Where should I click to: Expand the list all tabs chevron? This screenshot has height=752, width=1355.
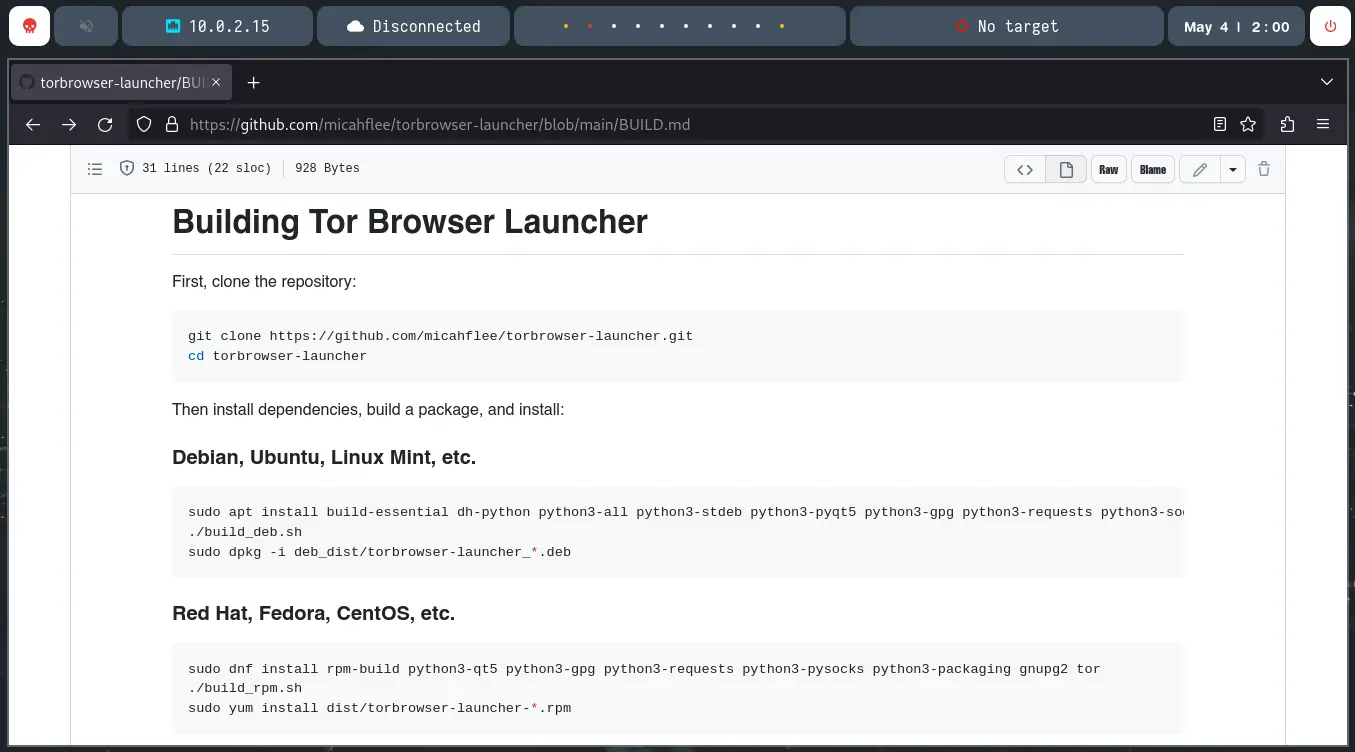click(x=1327, y=82)
